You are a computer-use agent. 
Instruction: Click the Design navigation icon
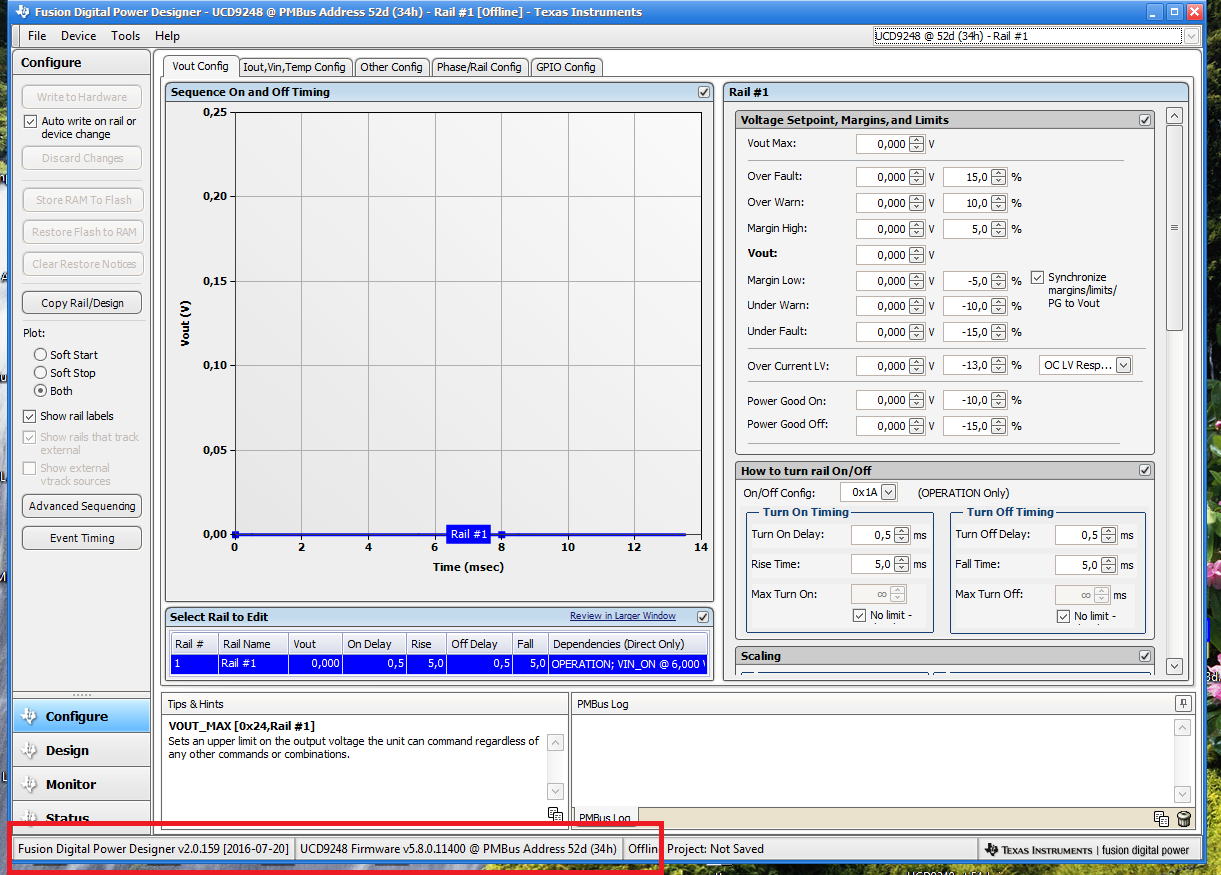[x=29, y=750]
